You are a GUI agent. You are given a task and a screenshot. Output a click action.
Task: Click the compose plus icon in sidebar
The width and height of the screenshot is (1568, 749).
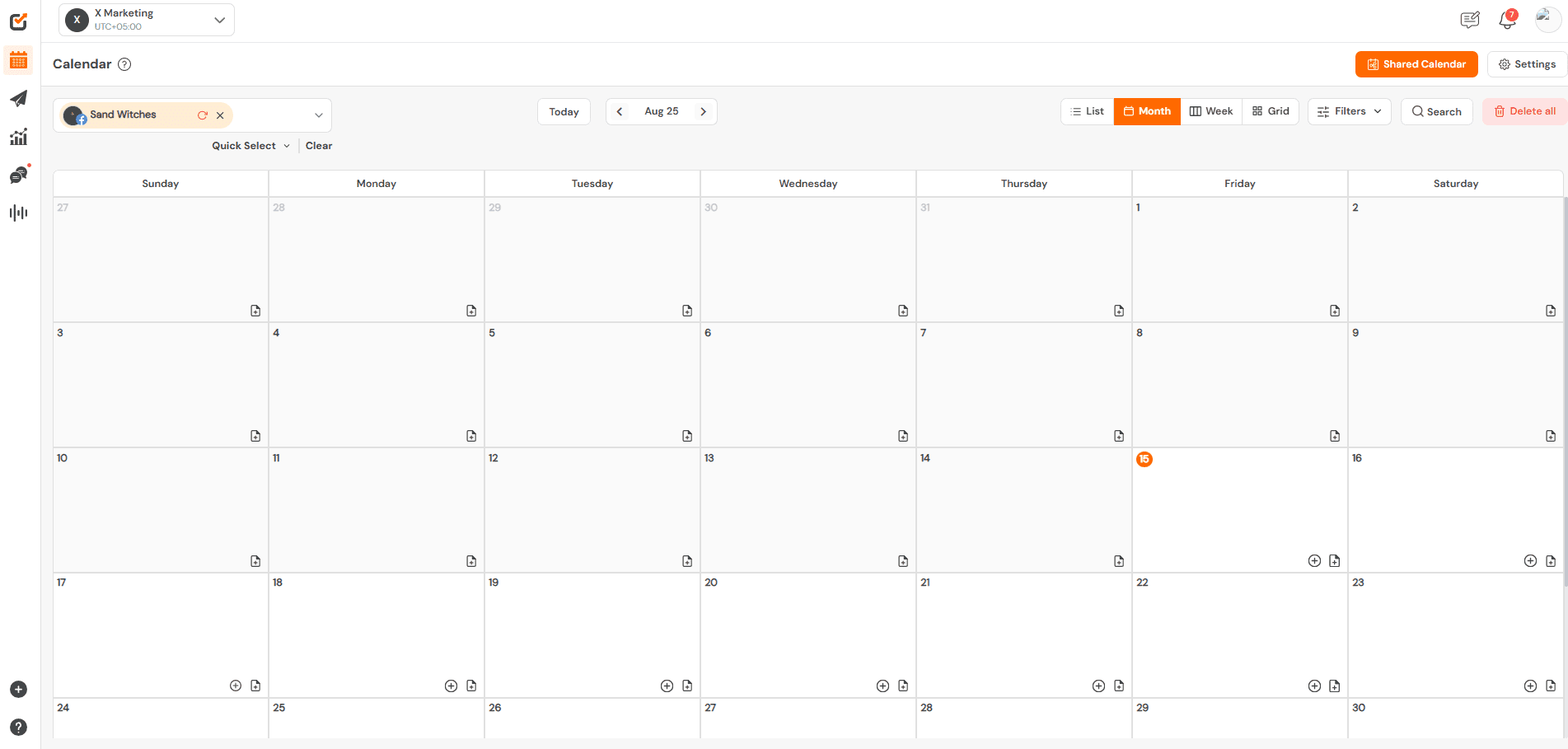pyautogui.click(x=18, y=690)
